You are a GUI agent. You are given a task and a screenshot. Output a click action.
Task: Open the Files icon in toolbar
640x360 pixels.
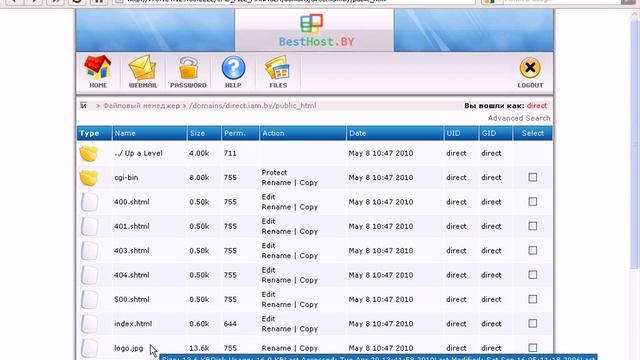pos(278,72)
